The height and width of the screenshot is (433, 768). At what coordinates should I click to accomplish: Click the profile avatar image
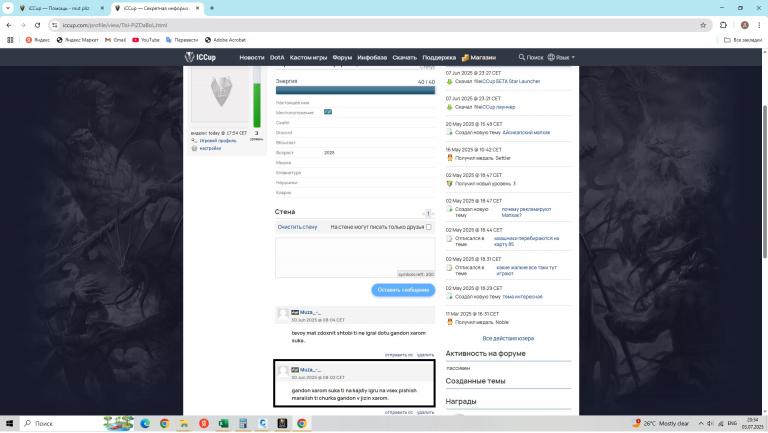pyautogui.click(x=220, y=95)
